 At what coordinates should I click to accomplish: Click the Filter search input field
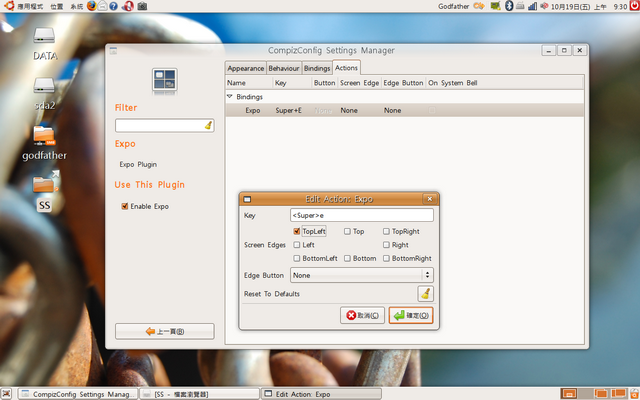coord(164,125)
